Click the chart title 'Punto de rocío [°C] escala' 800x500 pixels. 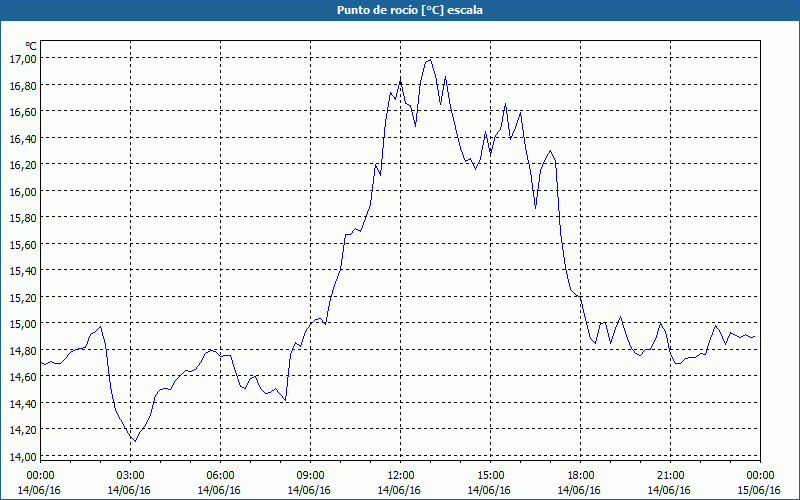(410, 10)
